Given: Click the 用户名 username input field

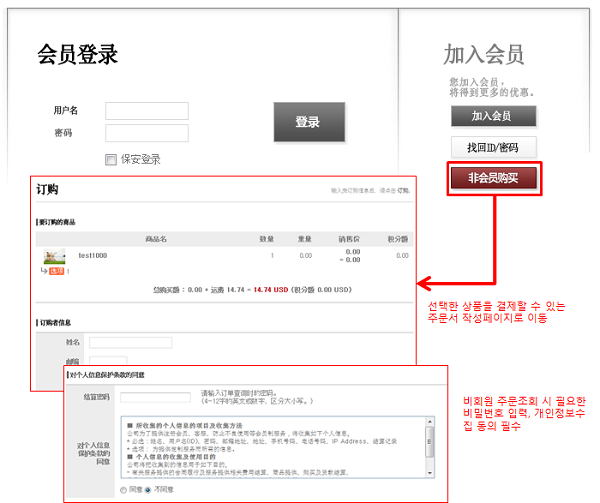Looking at the screenshot, I should (x=147, y=111).
